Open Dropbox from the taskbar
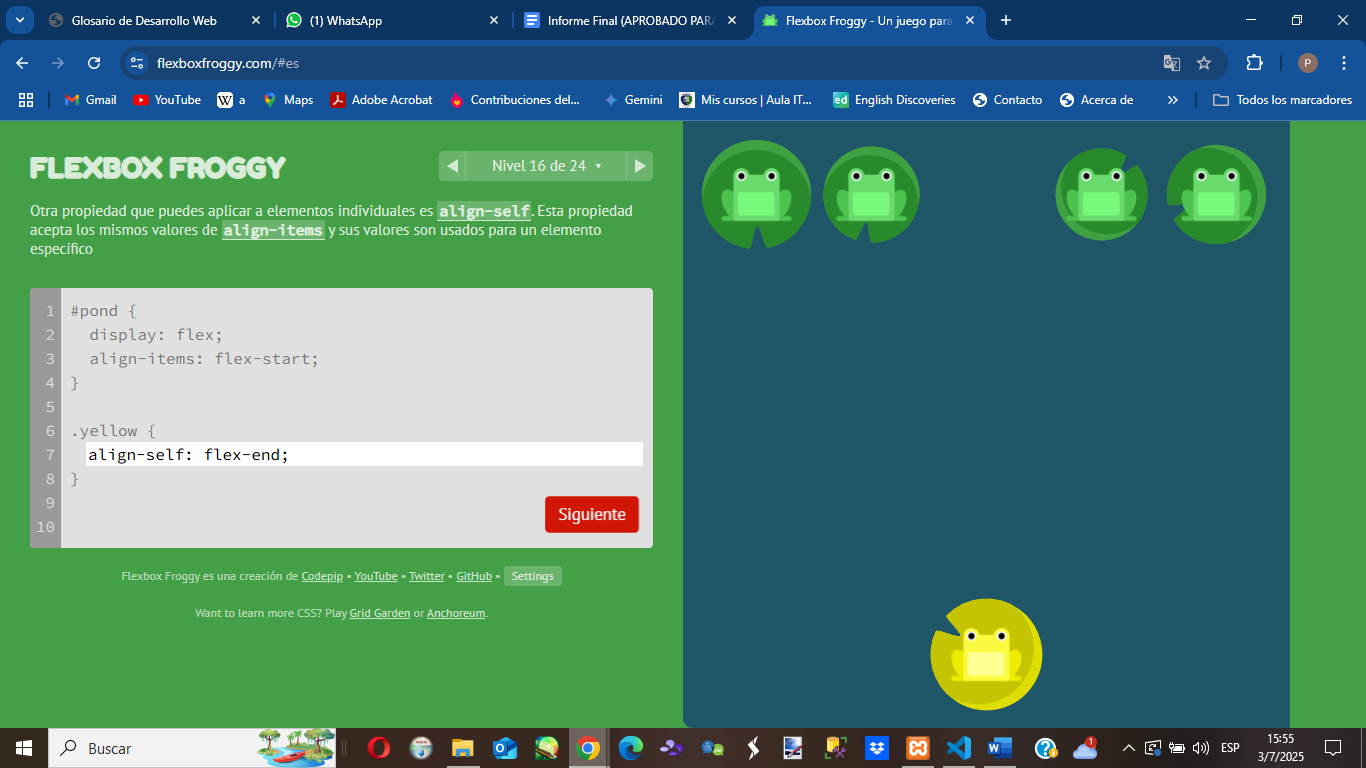Viewport: 1366px width, 768px height. tap(877, 748)
